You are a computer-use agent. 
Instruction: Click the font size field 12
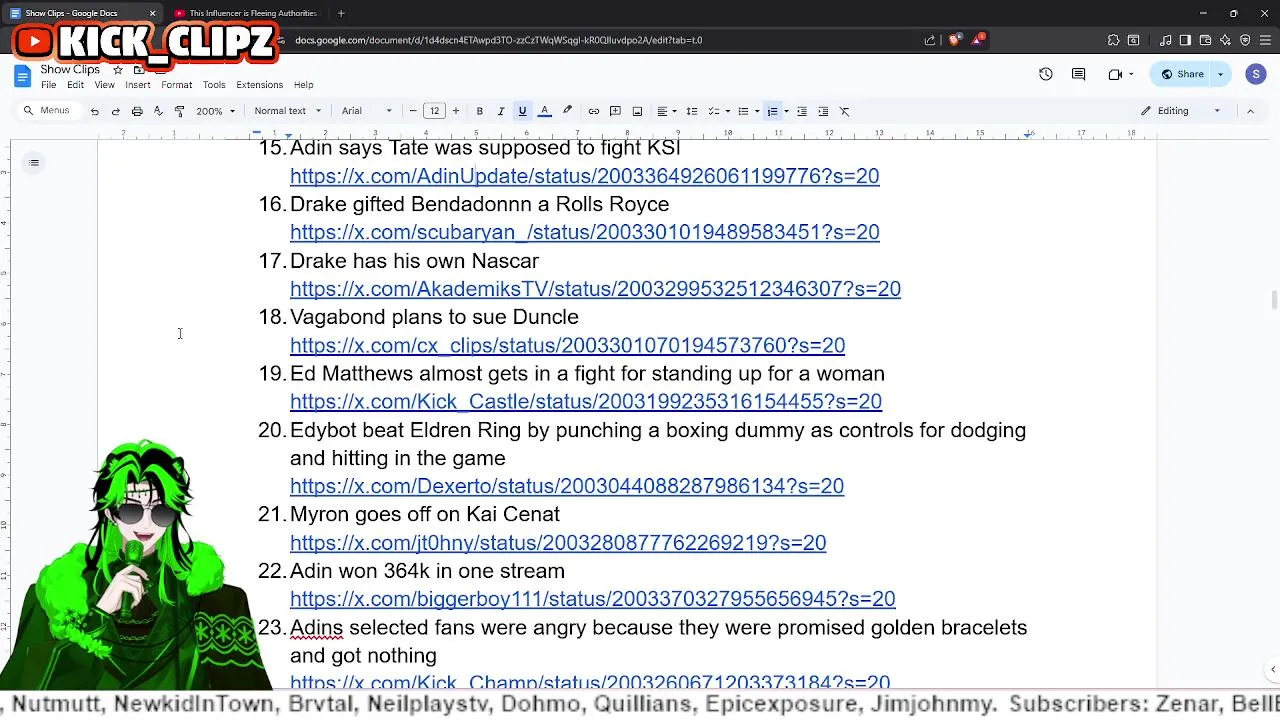click(x=434, y=111)
